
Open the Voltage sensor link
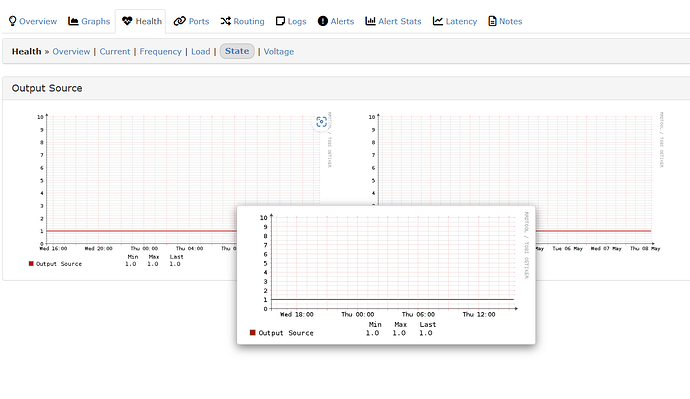[279, 51]
